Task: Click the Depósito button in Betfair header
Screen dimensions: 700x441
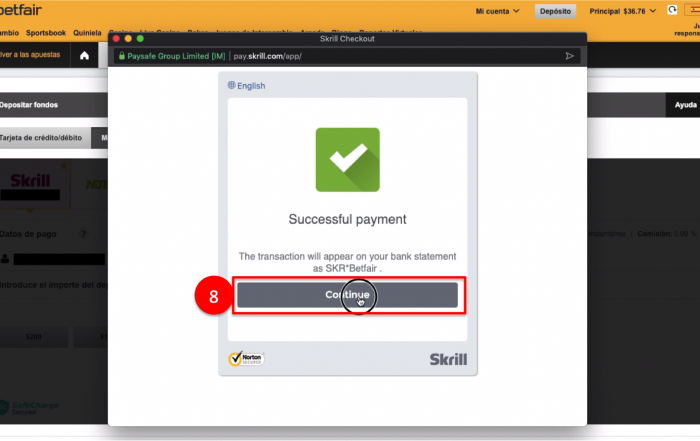Action: click(x=555, y=11)
